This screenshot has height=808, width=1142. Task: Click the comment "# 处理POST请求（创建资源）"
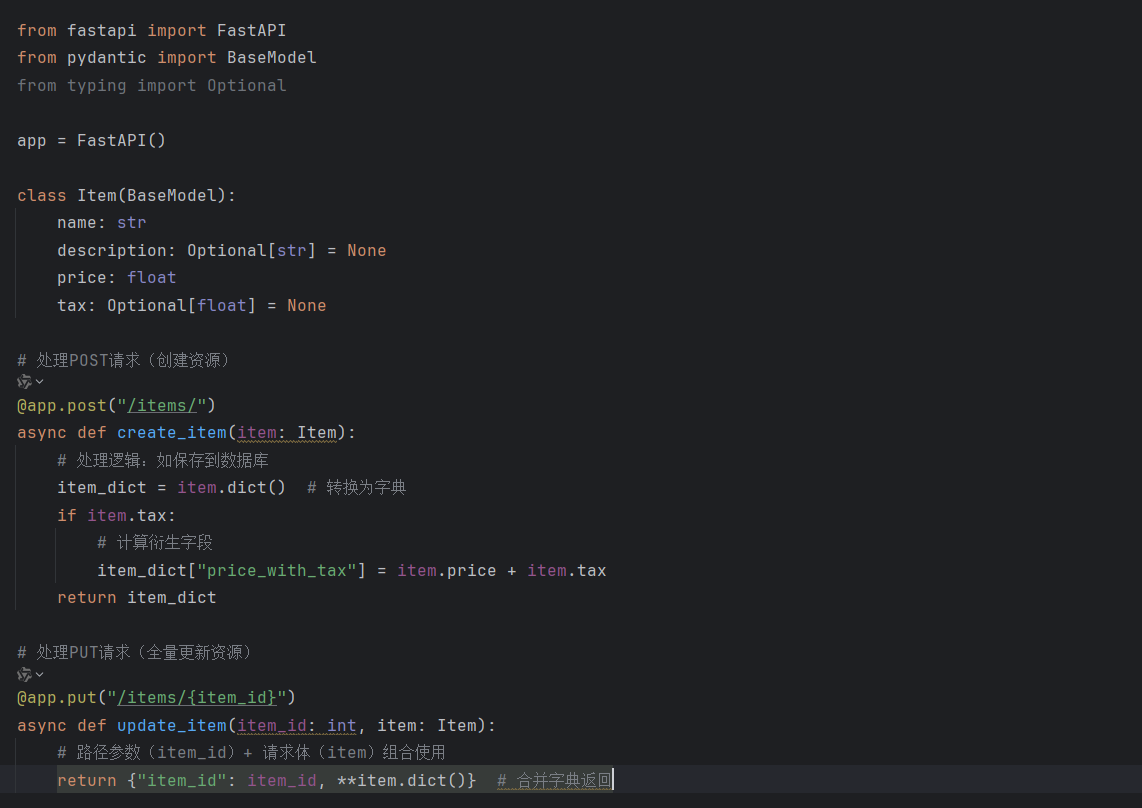click(x=124, y=360)
